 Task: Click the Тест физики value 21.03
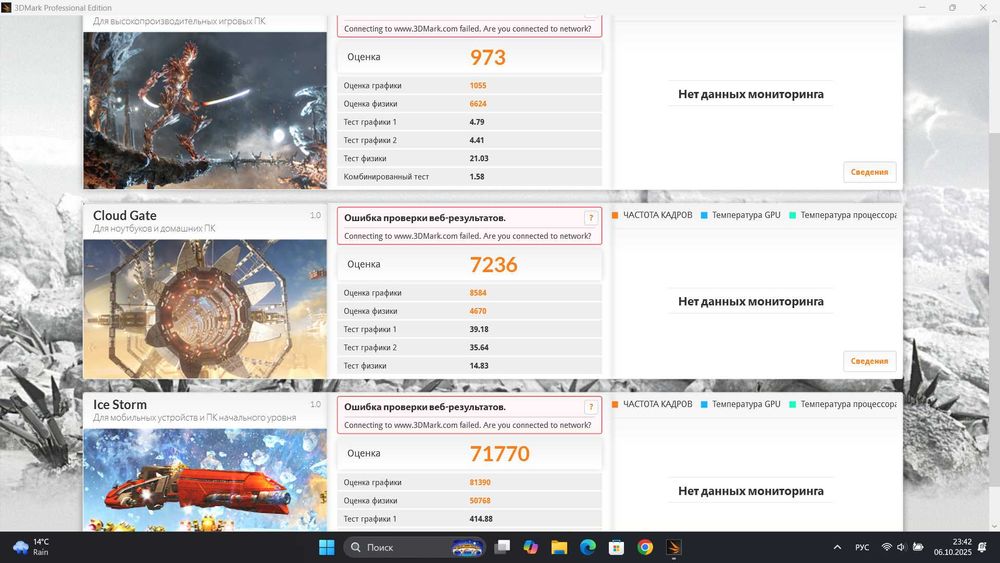[x=479, y=159]
